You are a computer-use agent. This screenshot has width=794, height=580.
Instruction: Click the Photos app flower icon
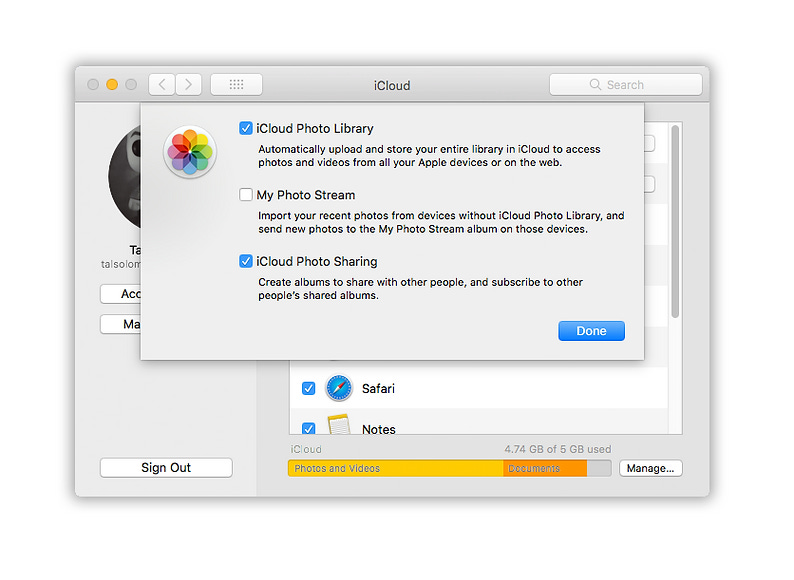(x=190, y=152)
